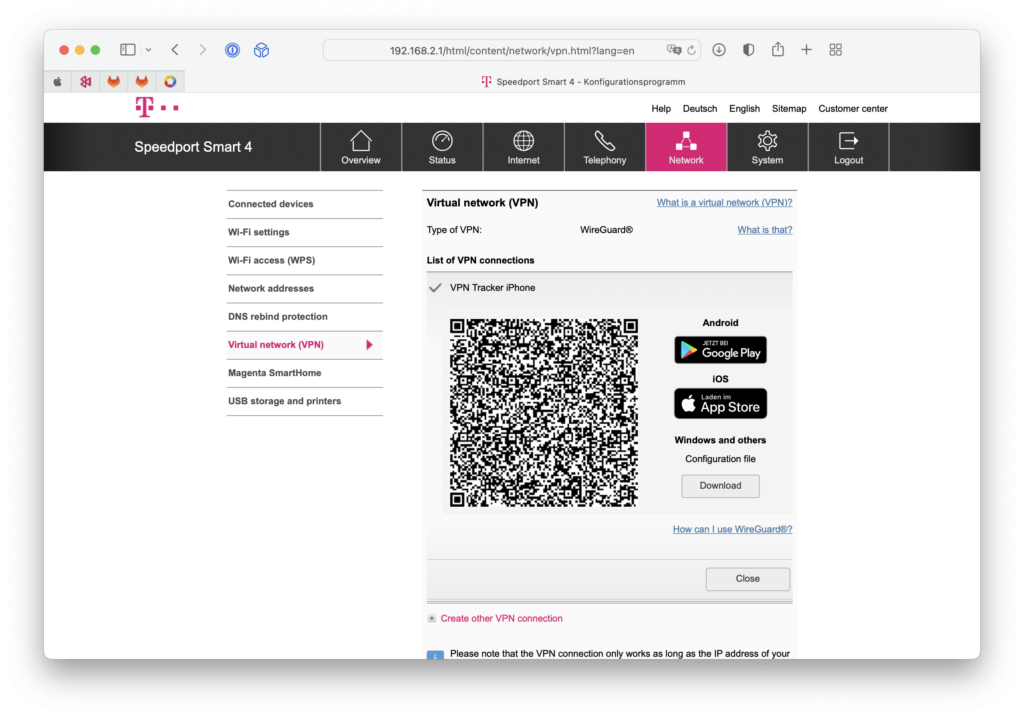Switch language to Deutsch
Image resolution: width=1024 pixels, height=717 pixels.
tap(699, 108)
